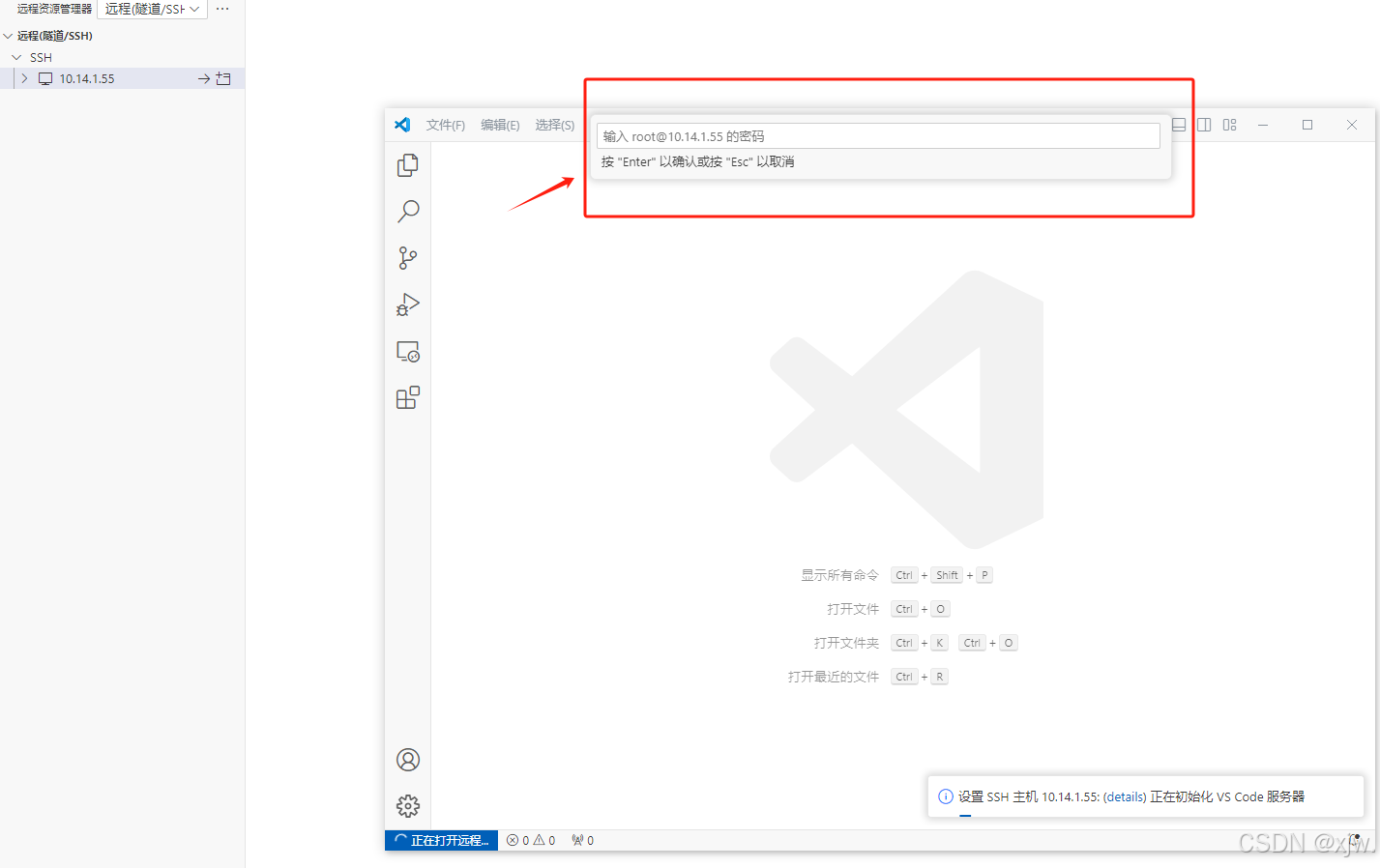Open the Run and Debug view icon
Image resolution: width=1380 pixels, height=868 pixels.
(408, 304)
